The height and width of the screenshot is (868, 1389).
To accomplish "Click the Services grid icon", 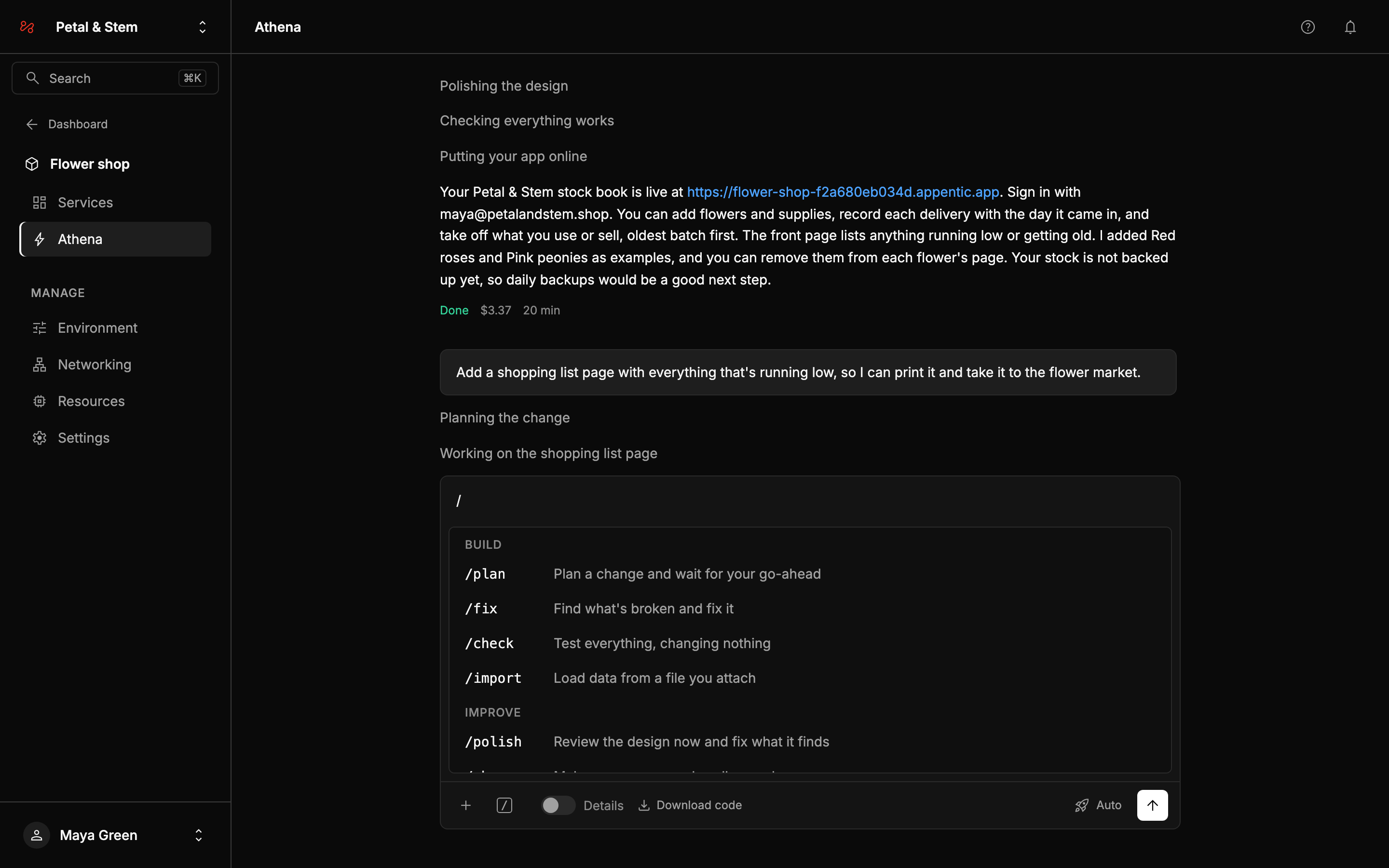I will click(40, 203).
